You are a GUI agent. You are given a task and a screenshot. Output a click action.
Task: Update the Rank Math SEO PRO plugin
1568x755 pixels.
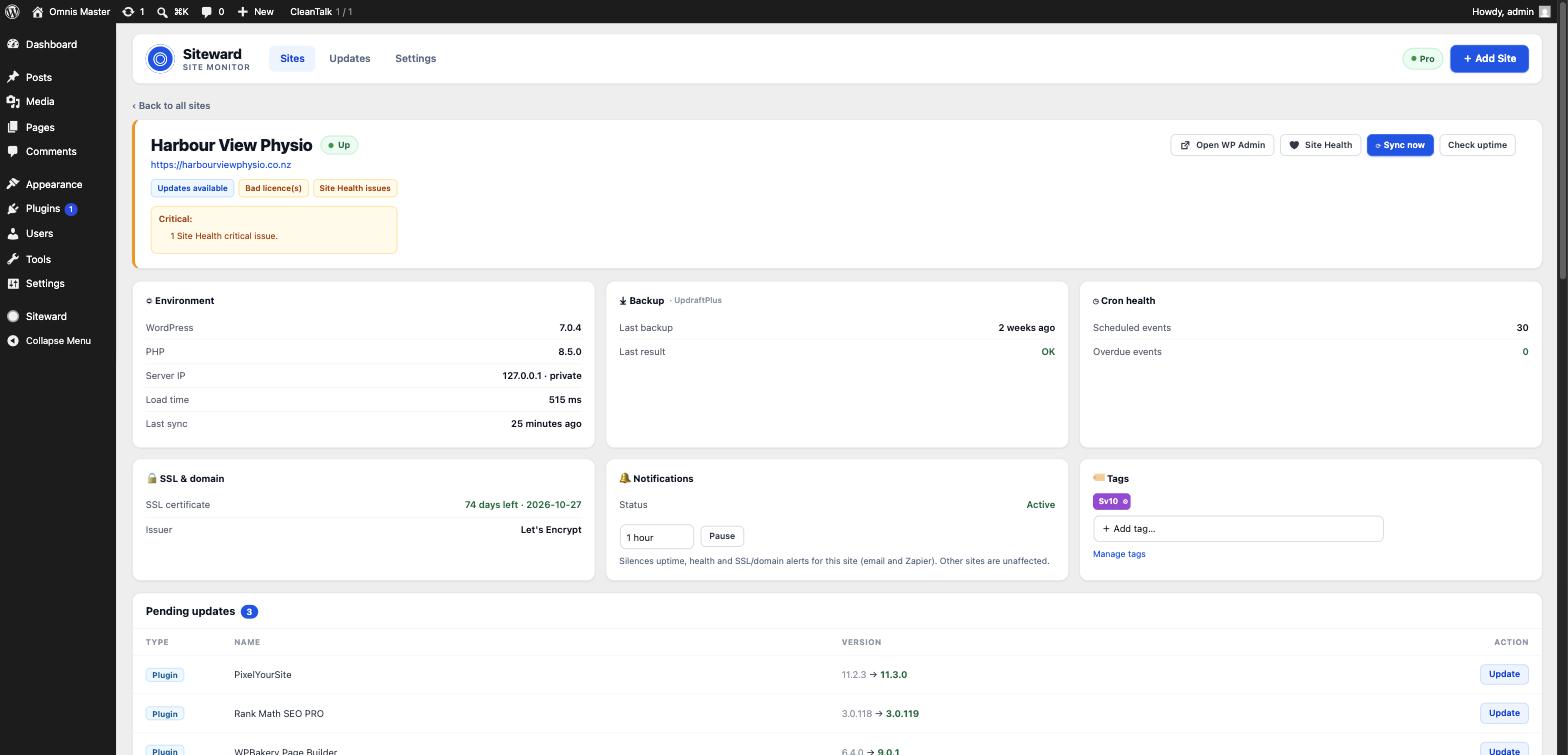click(1504, 713)
